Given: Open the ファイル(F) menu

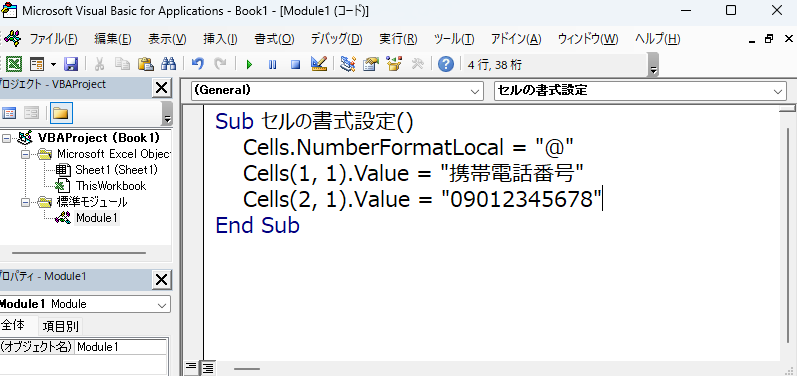Looking at the screenshot, I should click(53, 39).
